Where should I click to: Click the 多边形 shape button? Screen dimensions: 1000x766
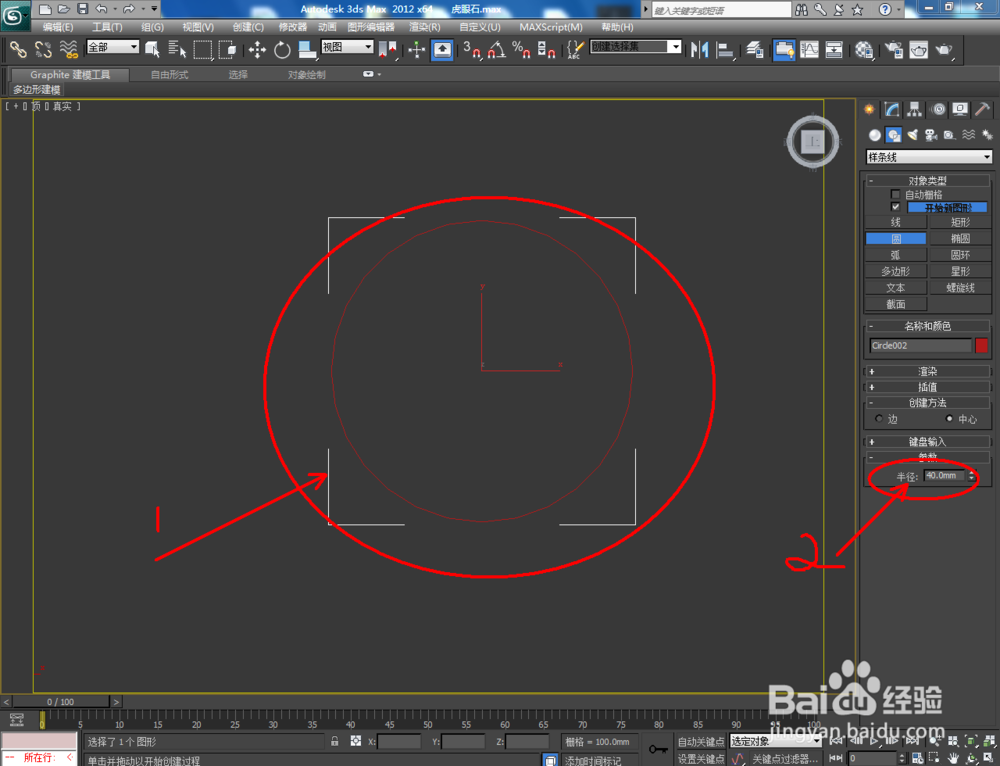(x=895, y=271)
